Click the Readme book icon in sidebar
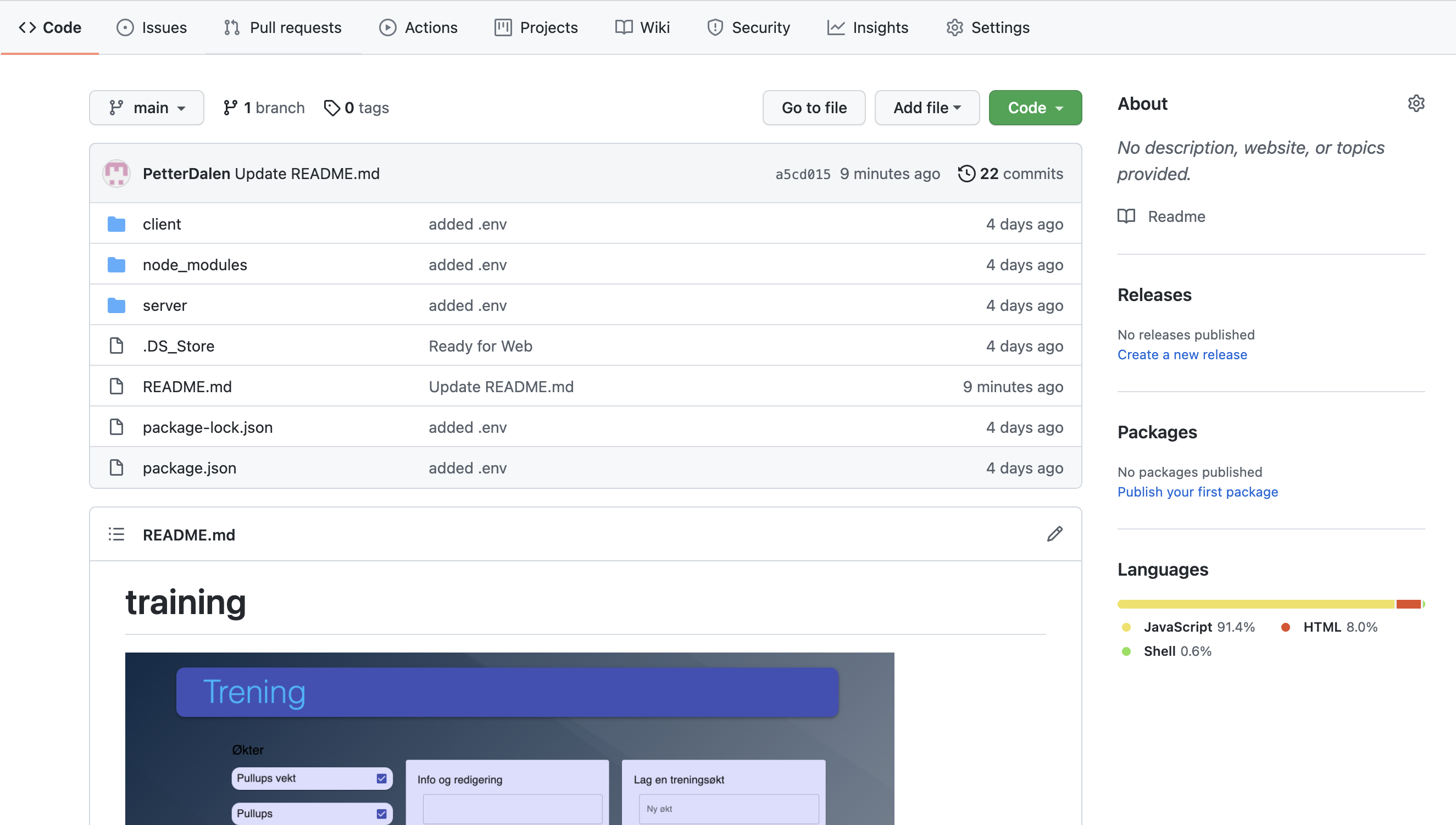 pos(1126,216)
